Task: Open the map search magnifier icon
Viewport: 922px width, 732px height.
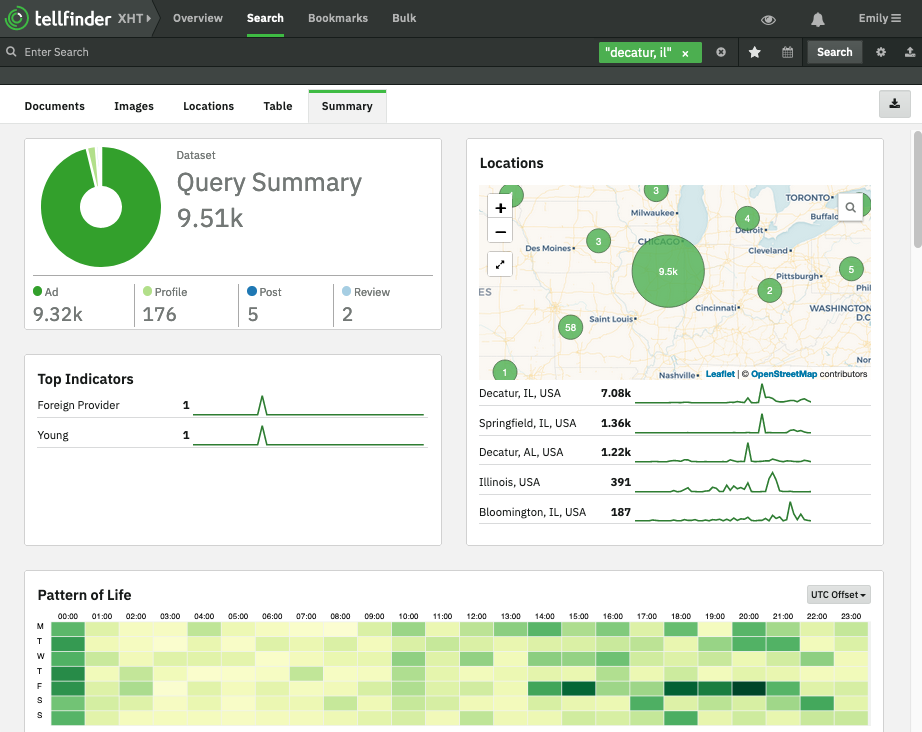Action: (x=851, y=206)
